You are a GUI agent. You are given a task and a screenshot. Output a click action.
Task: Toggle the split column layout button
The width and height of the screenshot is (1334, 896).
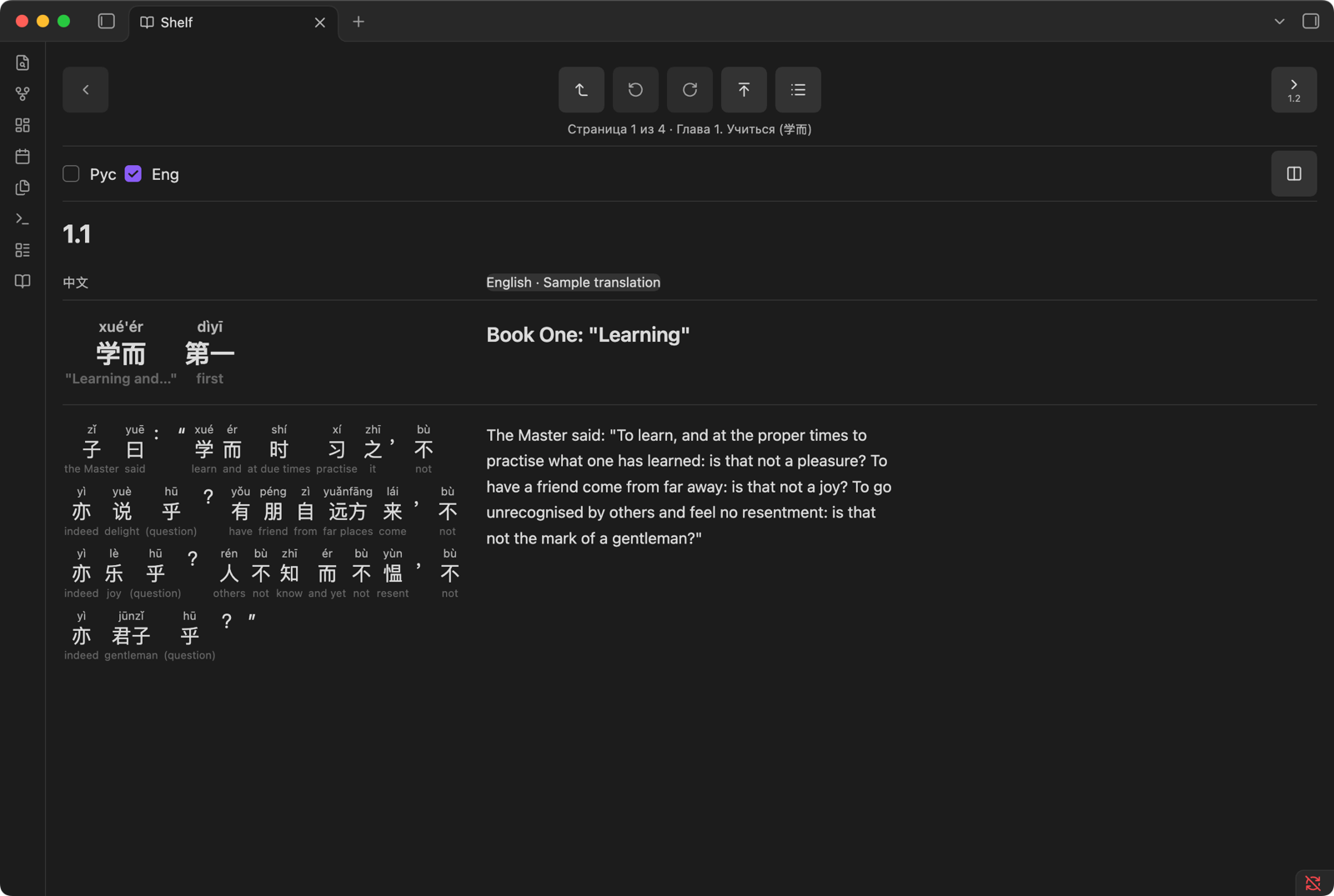[x=1294, y=173]
